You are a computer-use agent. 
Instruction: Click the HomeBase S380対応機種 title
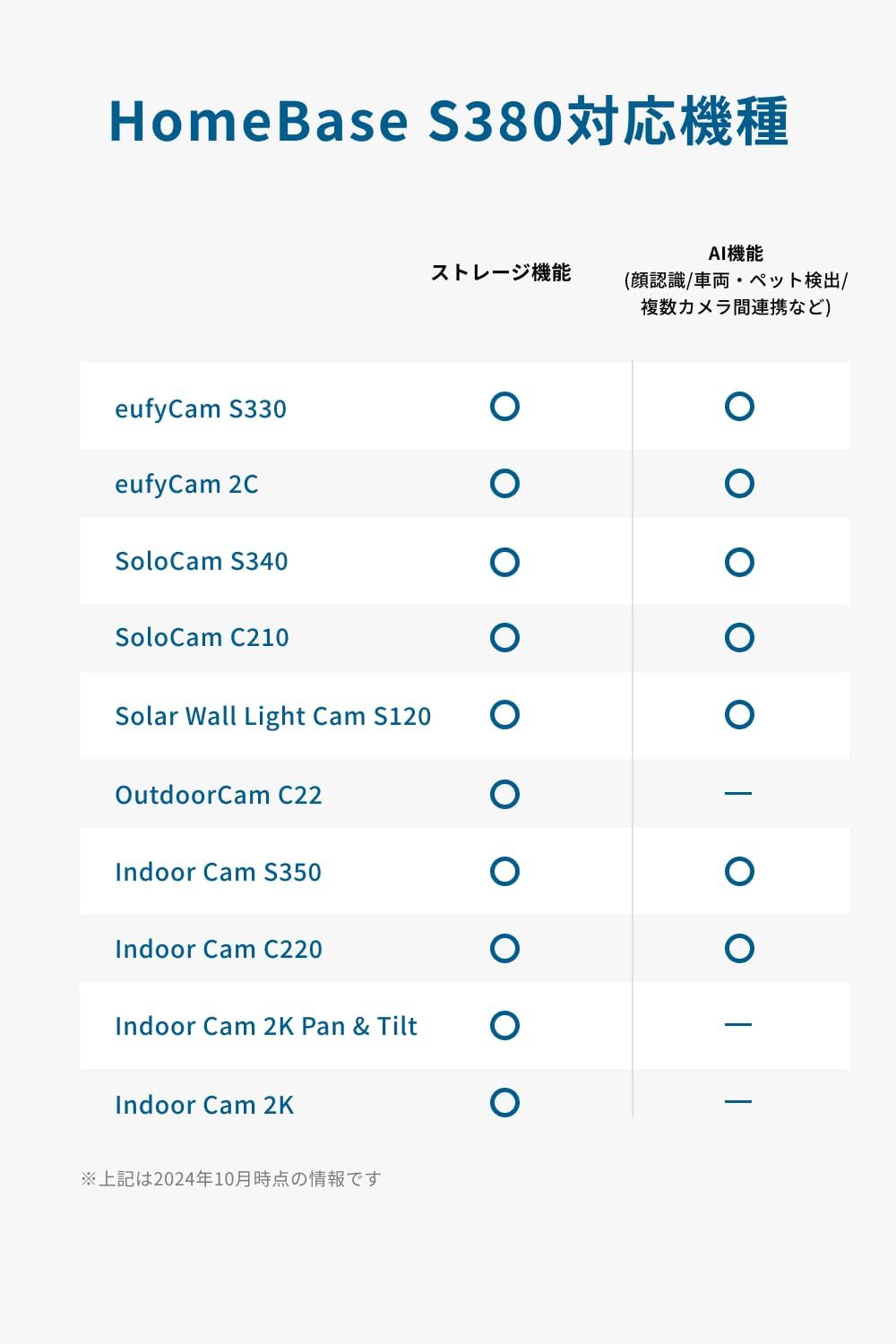(x=448, y=121)
